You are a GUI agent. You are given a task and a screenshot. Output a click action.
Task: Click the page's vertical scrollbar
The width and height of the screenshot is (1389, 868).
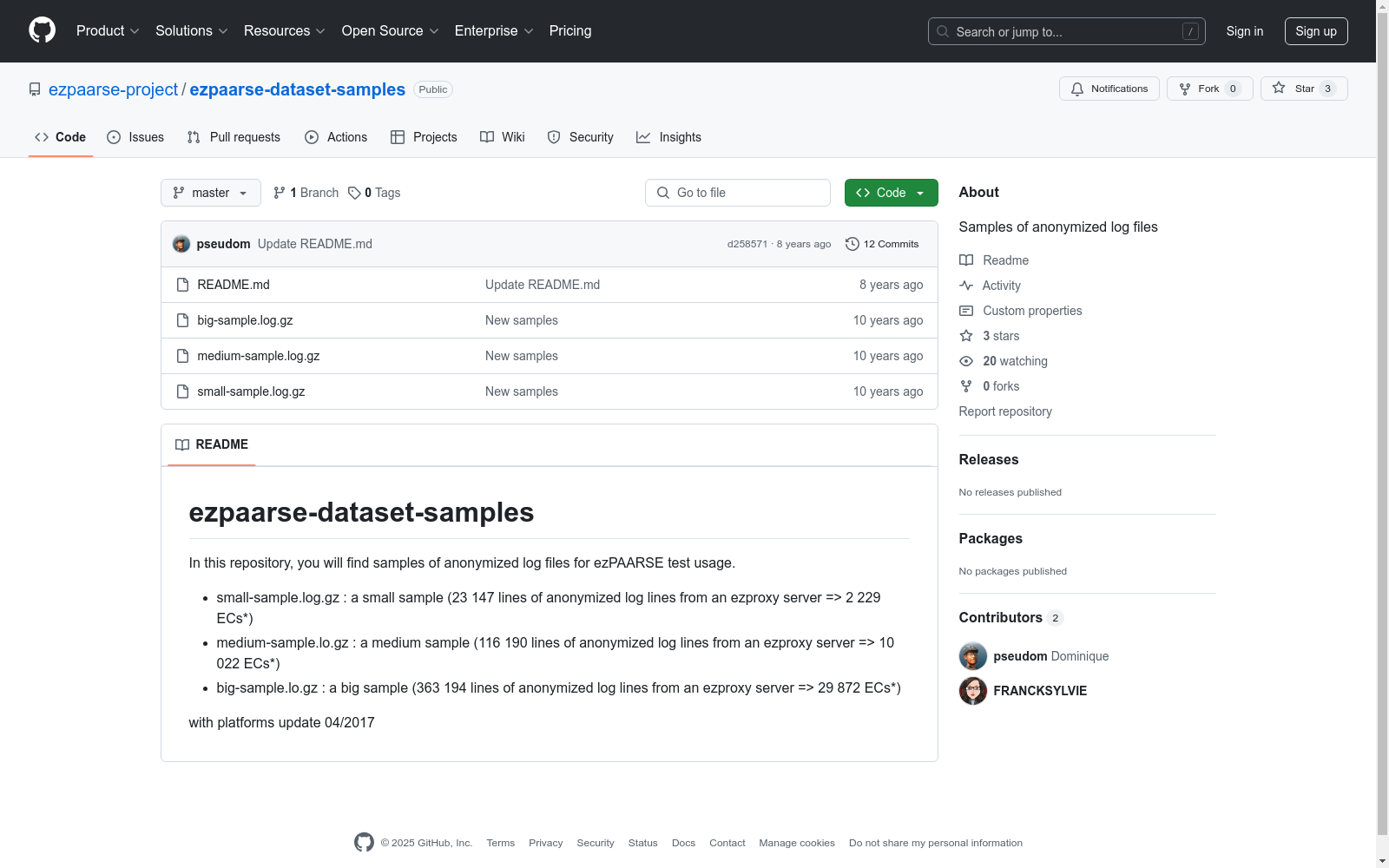(1382, 434)
